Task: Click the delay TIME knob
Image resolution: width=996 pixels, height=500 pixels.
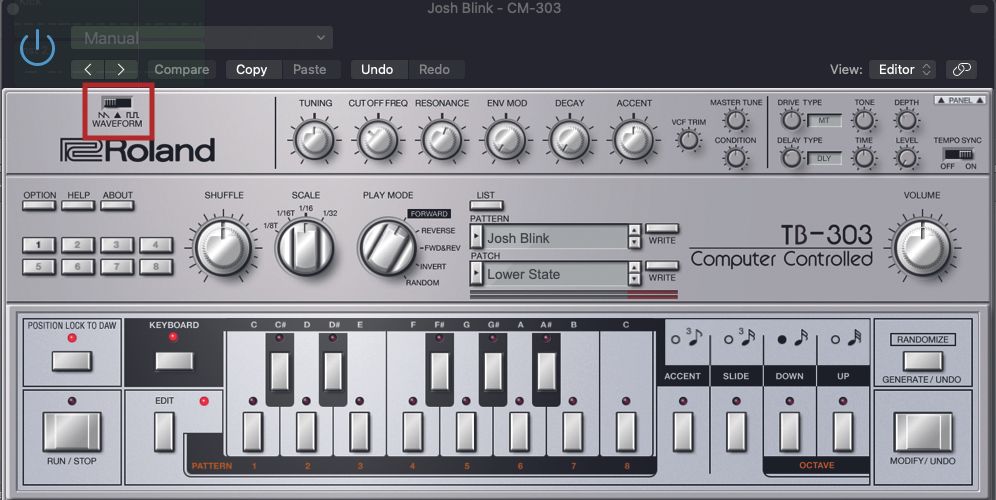Action: tap(864, 158)
